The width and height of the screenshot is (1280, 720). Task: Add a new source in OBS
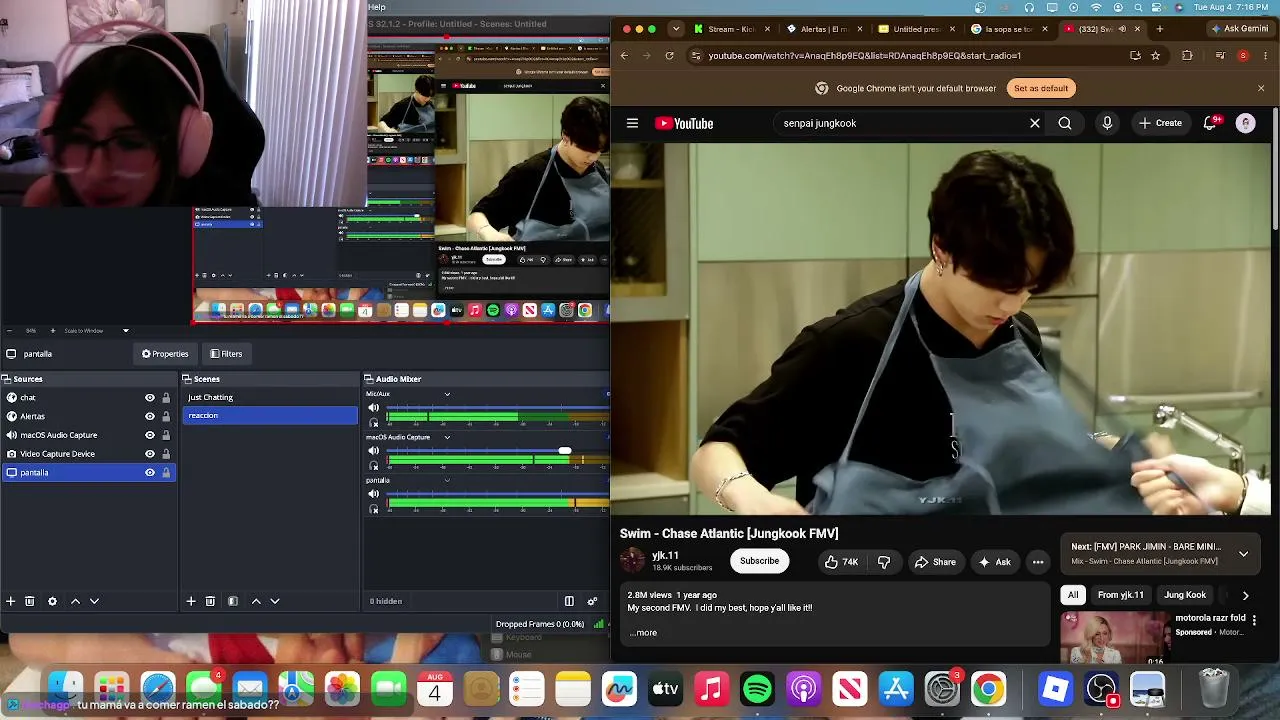point(11,601)
